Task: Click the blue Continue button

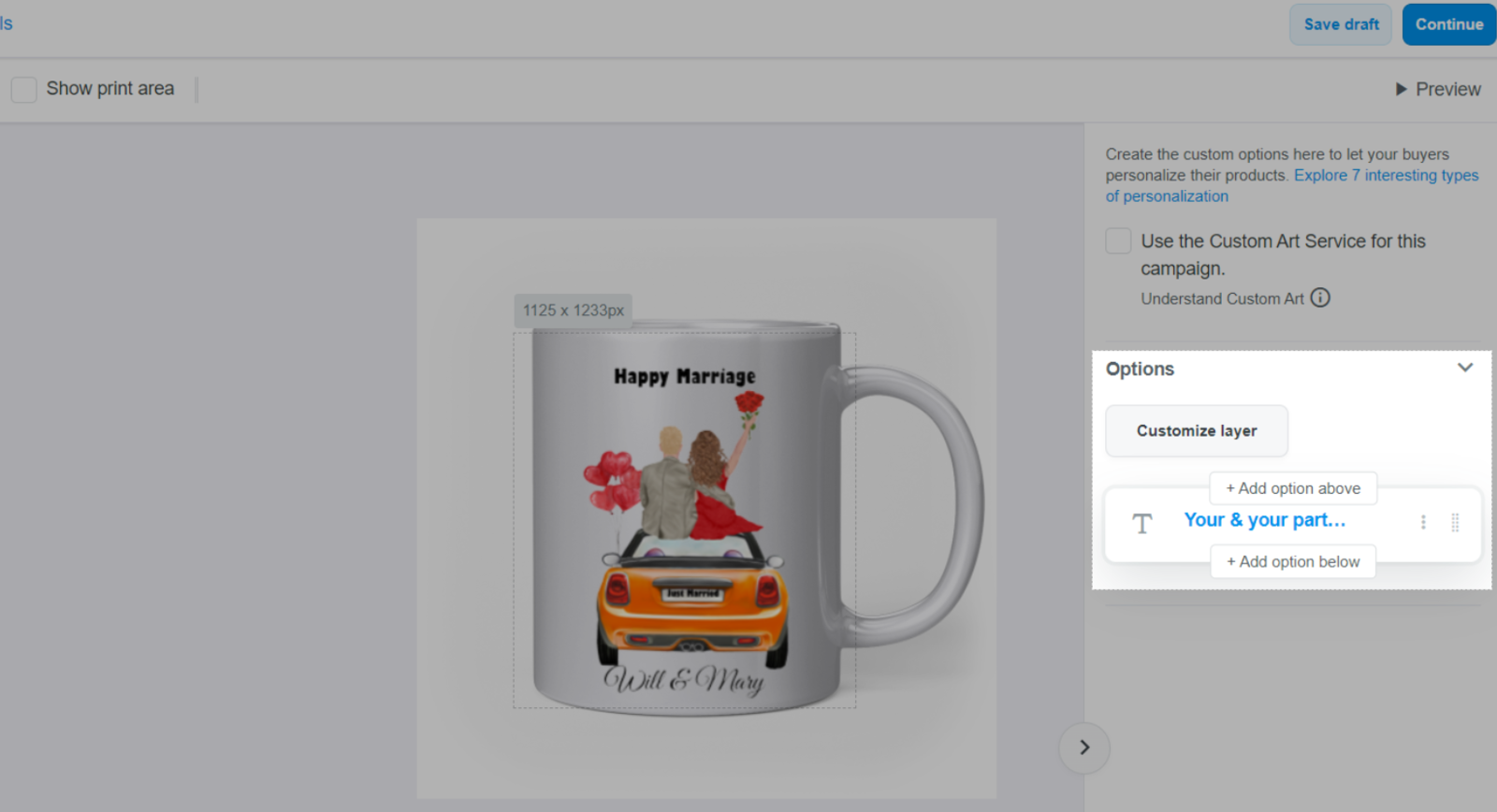Action: [x=1447, y=24]
